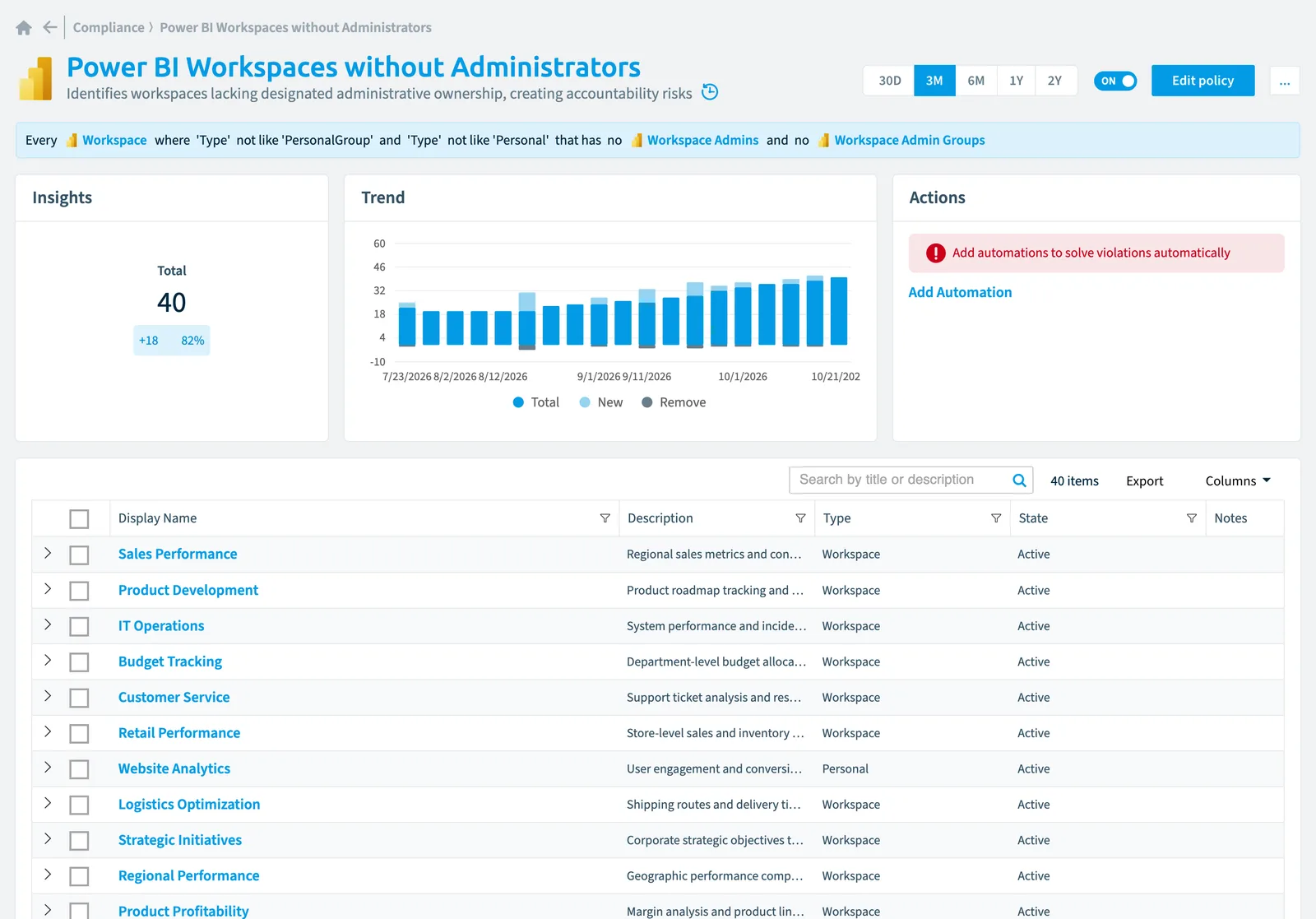Expand the Logistics Optimization row

(48, 804)
